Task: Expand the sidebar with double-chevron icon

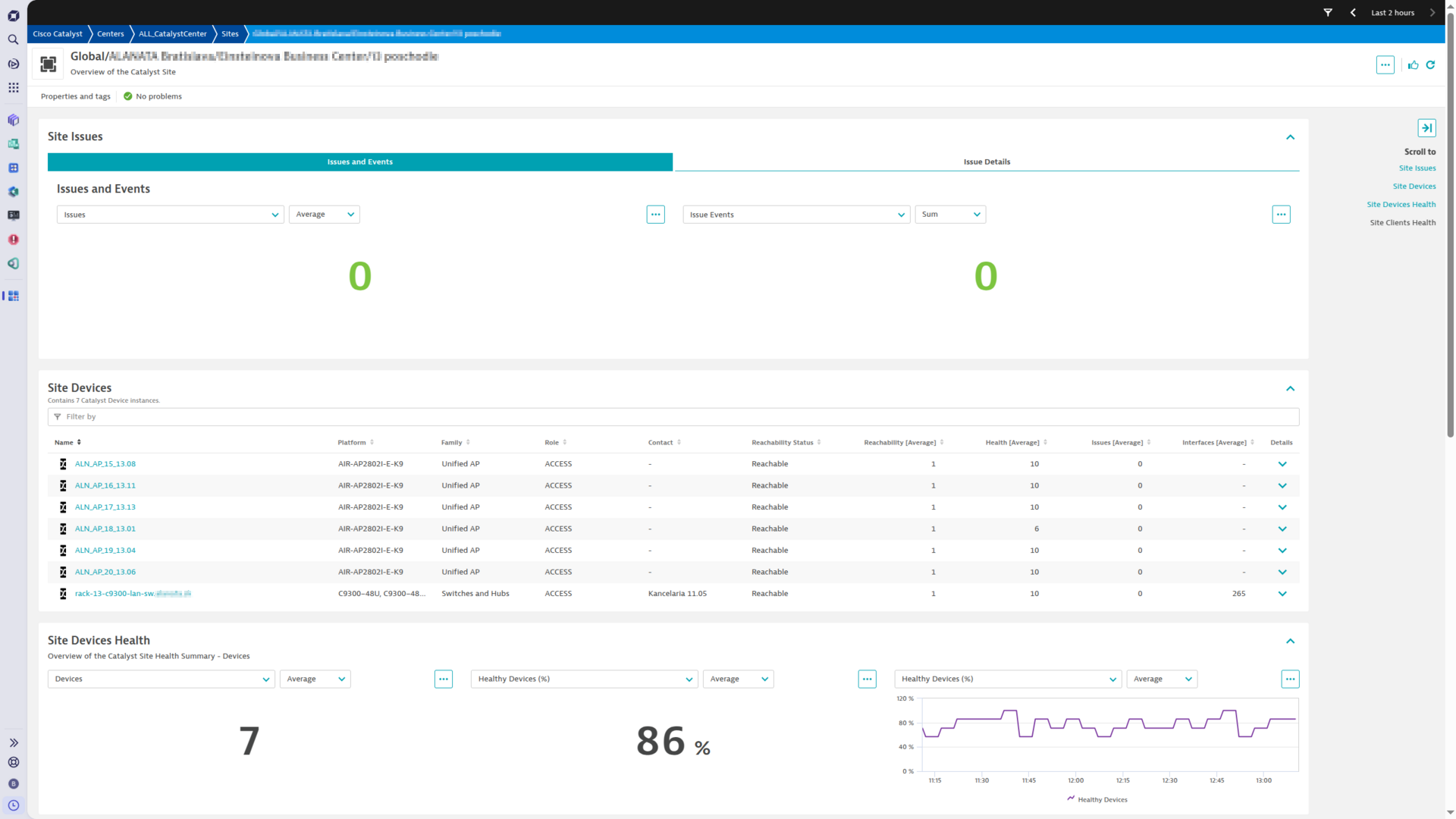Action: click(x=13, y=743)
